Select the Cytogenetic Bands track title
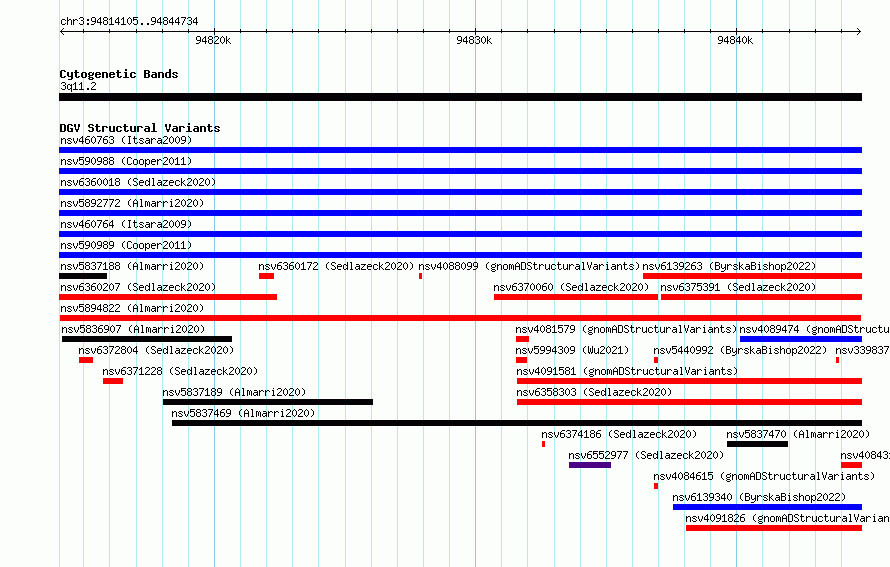Viewport: 890px width, 567px height. pyautogui.click(x=119, y=74)
